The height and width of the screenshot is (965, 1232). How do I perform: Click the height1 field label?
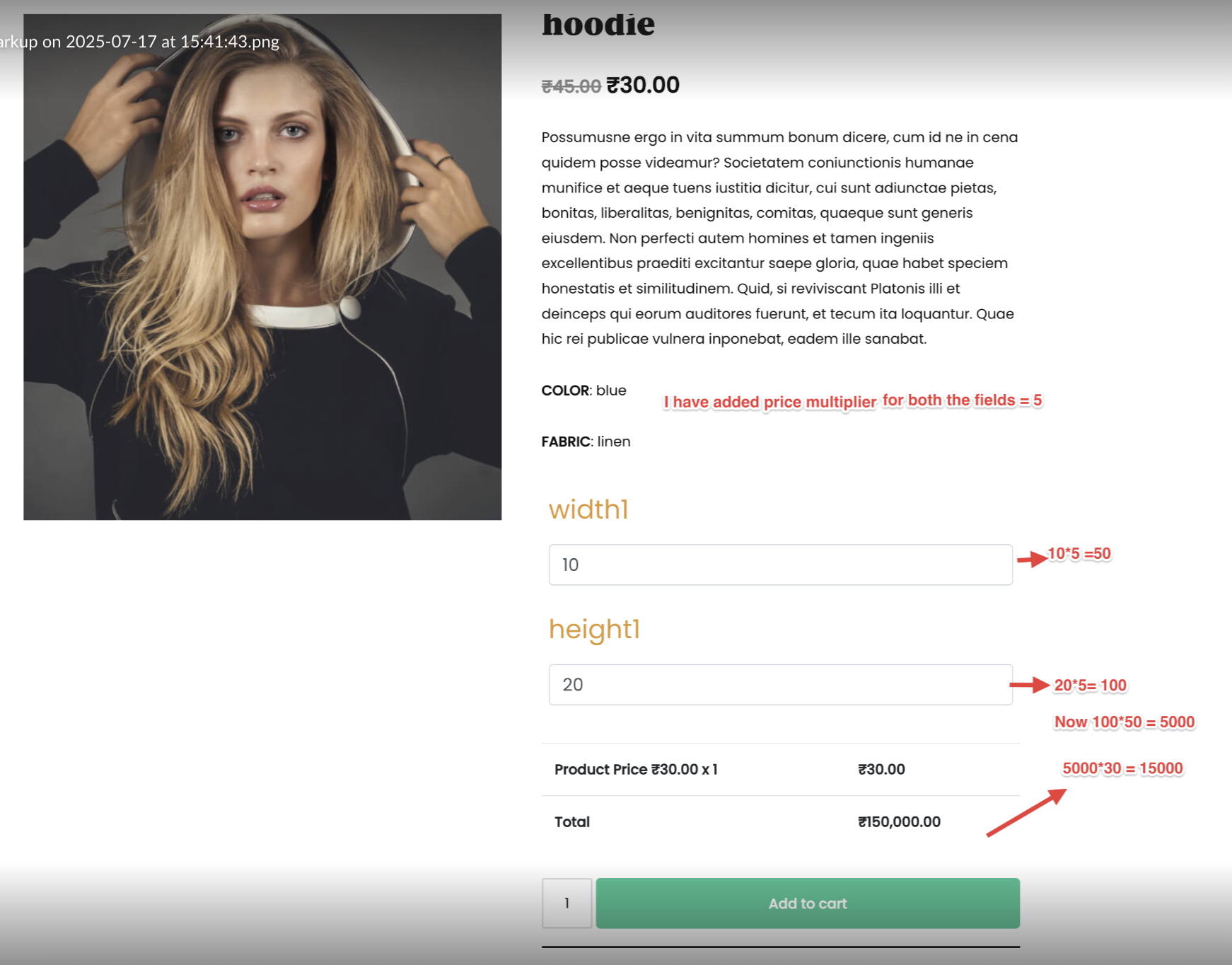[594, 629]
